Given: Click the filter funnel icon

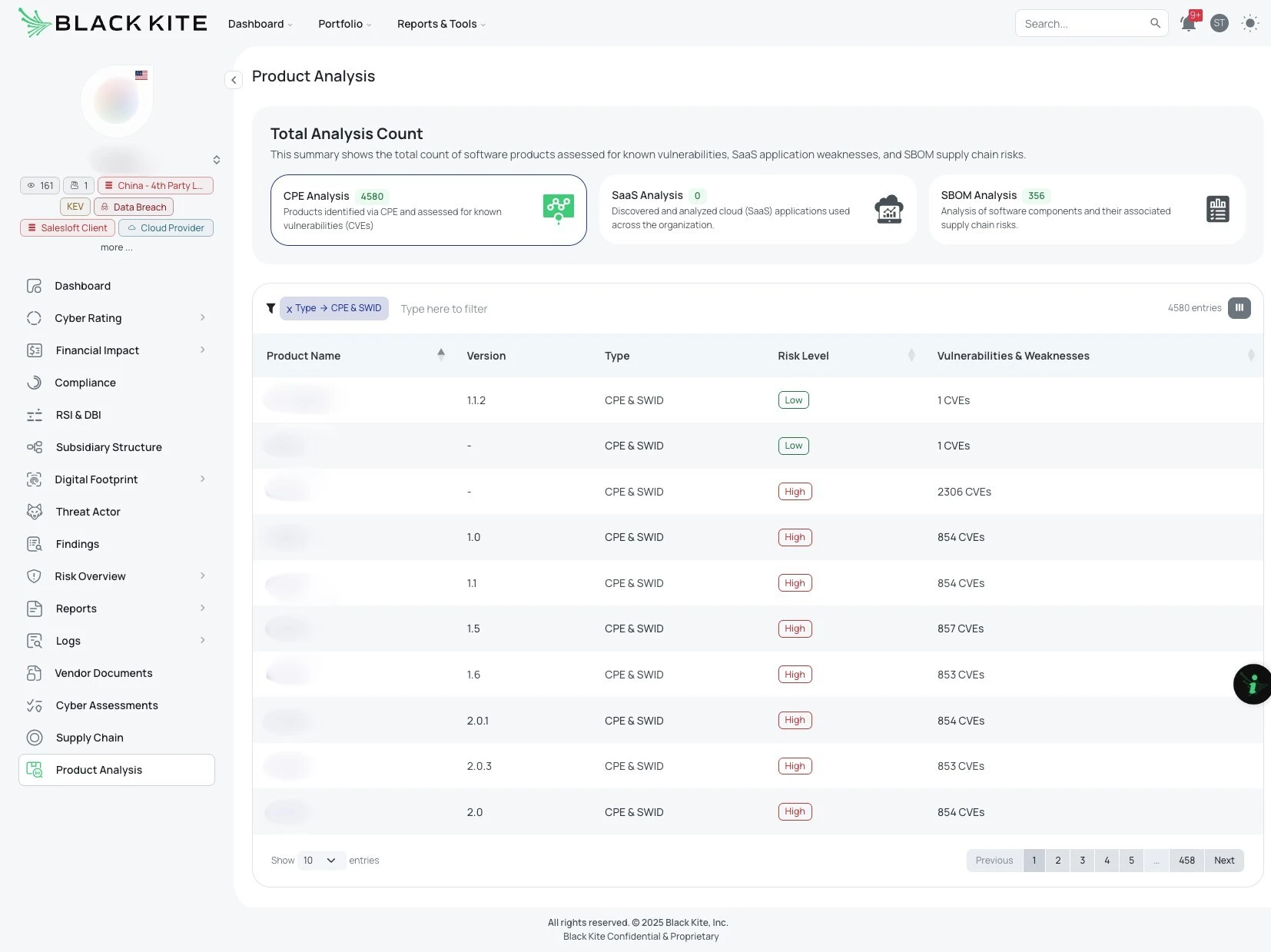Looking at the screenshot, I should [x=270, y=308].
